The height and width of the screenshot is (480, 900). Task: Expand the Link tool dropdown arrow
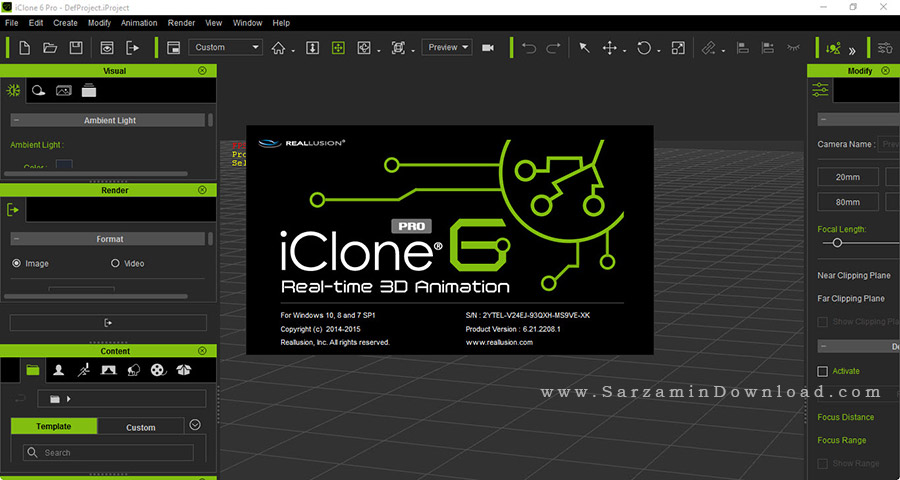[x=723, y=51]
